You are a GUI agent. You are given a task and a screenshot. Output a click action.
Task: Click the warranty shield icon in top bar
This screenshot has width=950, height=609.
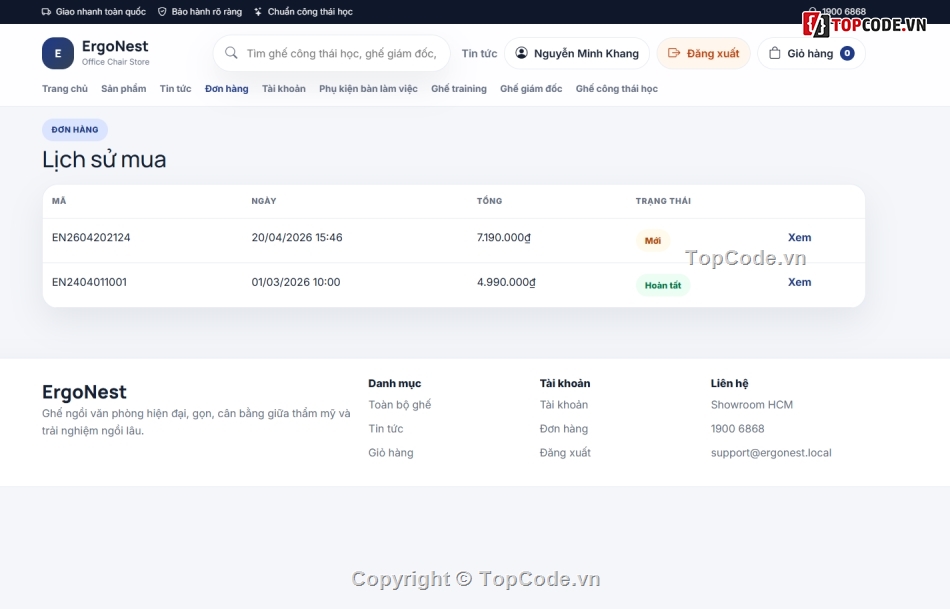pyautogui.click(x=162, y=12)
